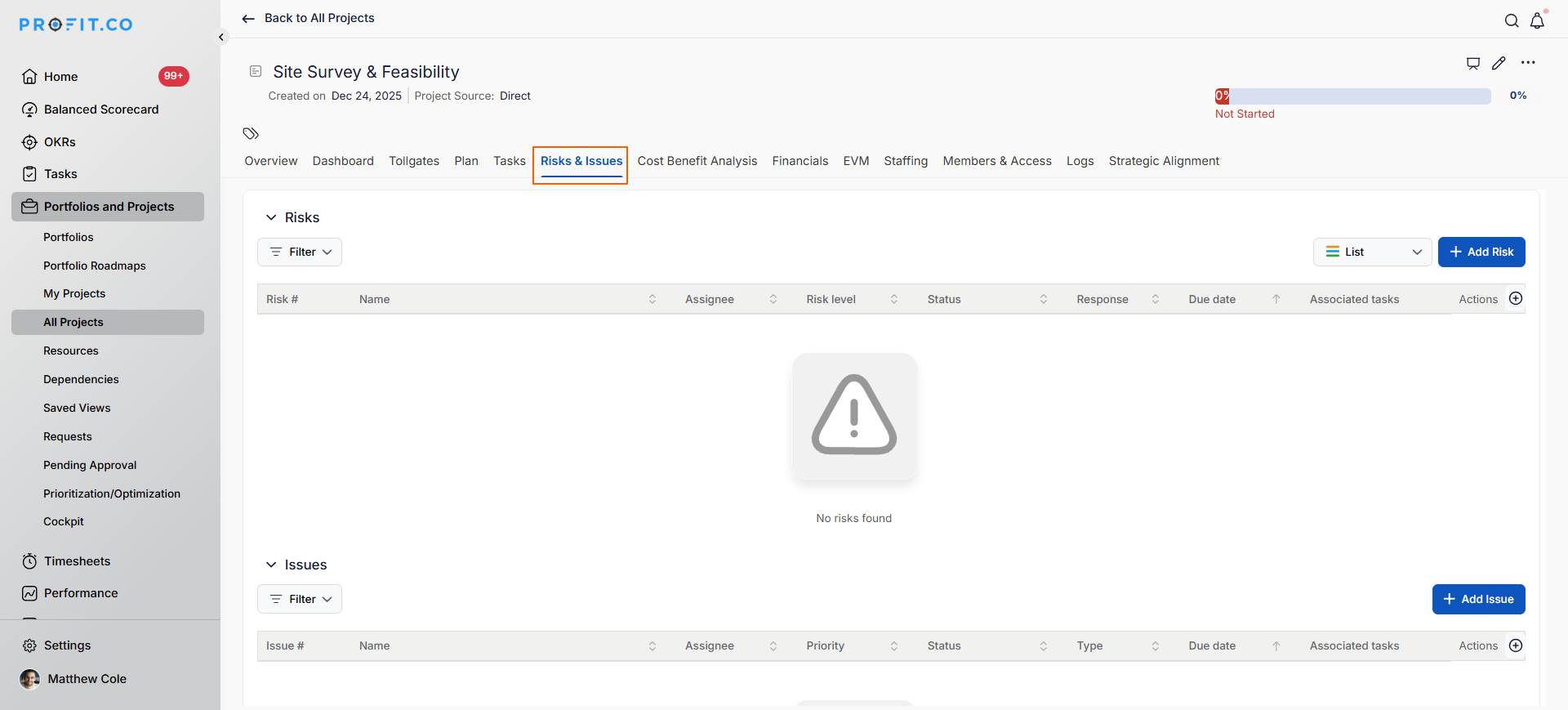Open Cockpit in the sidebar
Viewport: 1568px width, 710px height.
pyautogui.click(x=64, y=521)
